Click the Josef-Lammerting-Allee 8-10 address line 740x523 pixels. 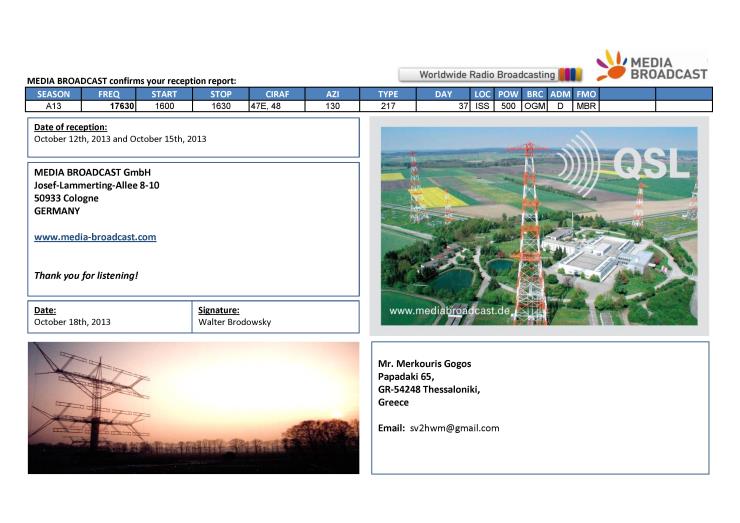97,185
